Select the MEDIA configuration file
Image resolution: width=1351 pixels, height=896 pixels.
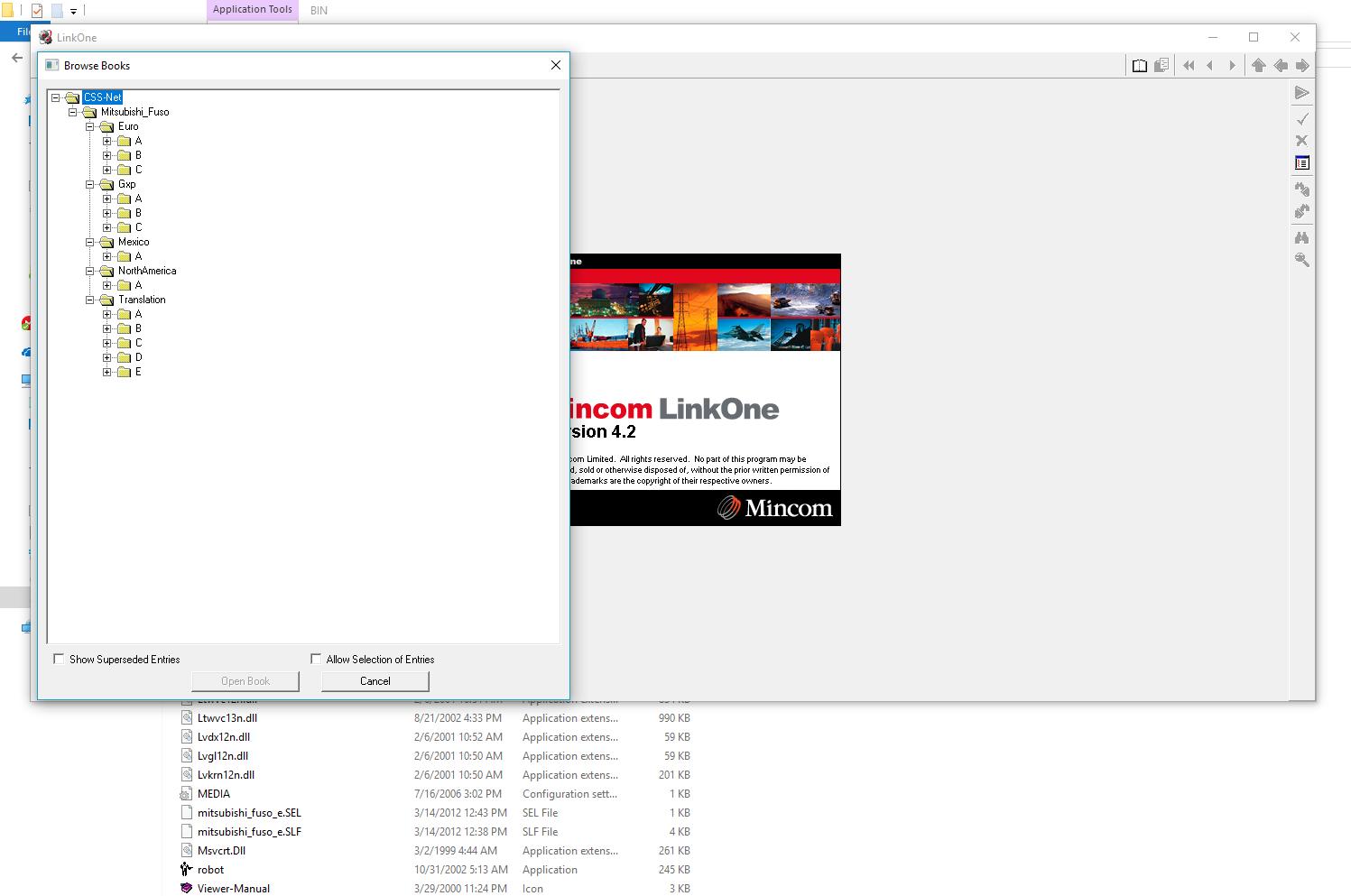point(214,794)
